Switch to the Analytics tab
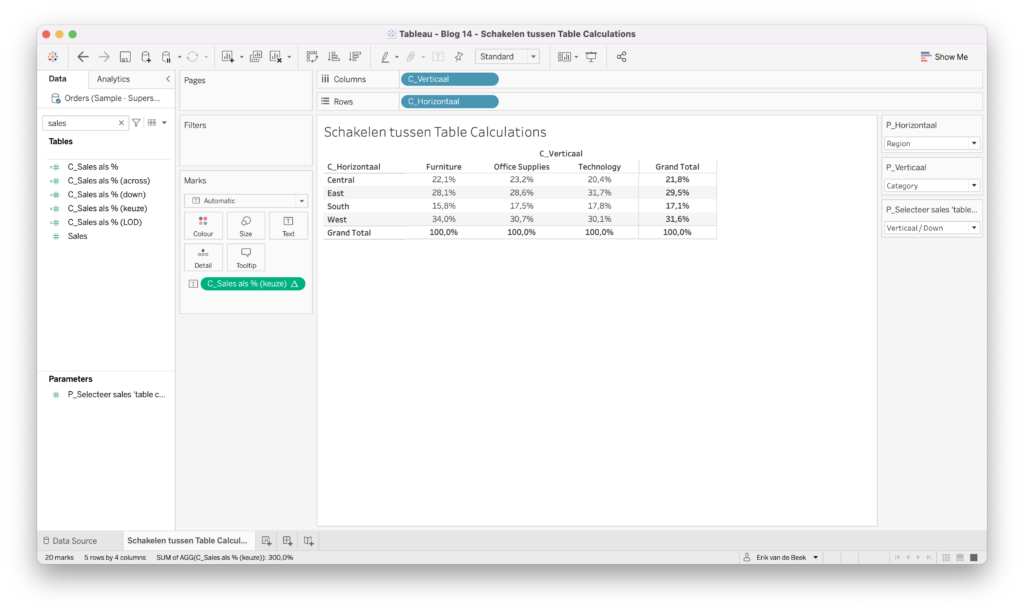Screen dimensions: 1024x613 click(x=113, y=79)
